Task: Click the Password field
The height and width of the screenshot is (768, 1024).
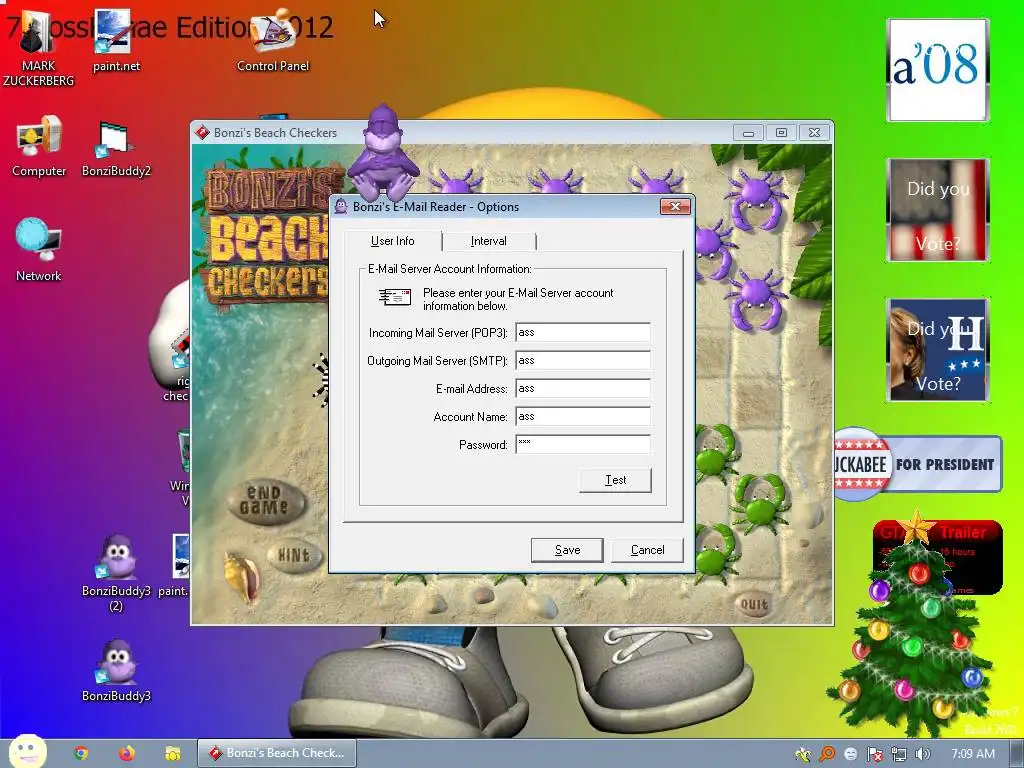Action: [583, 445]
